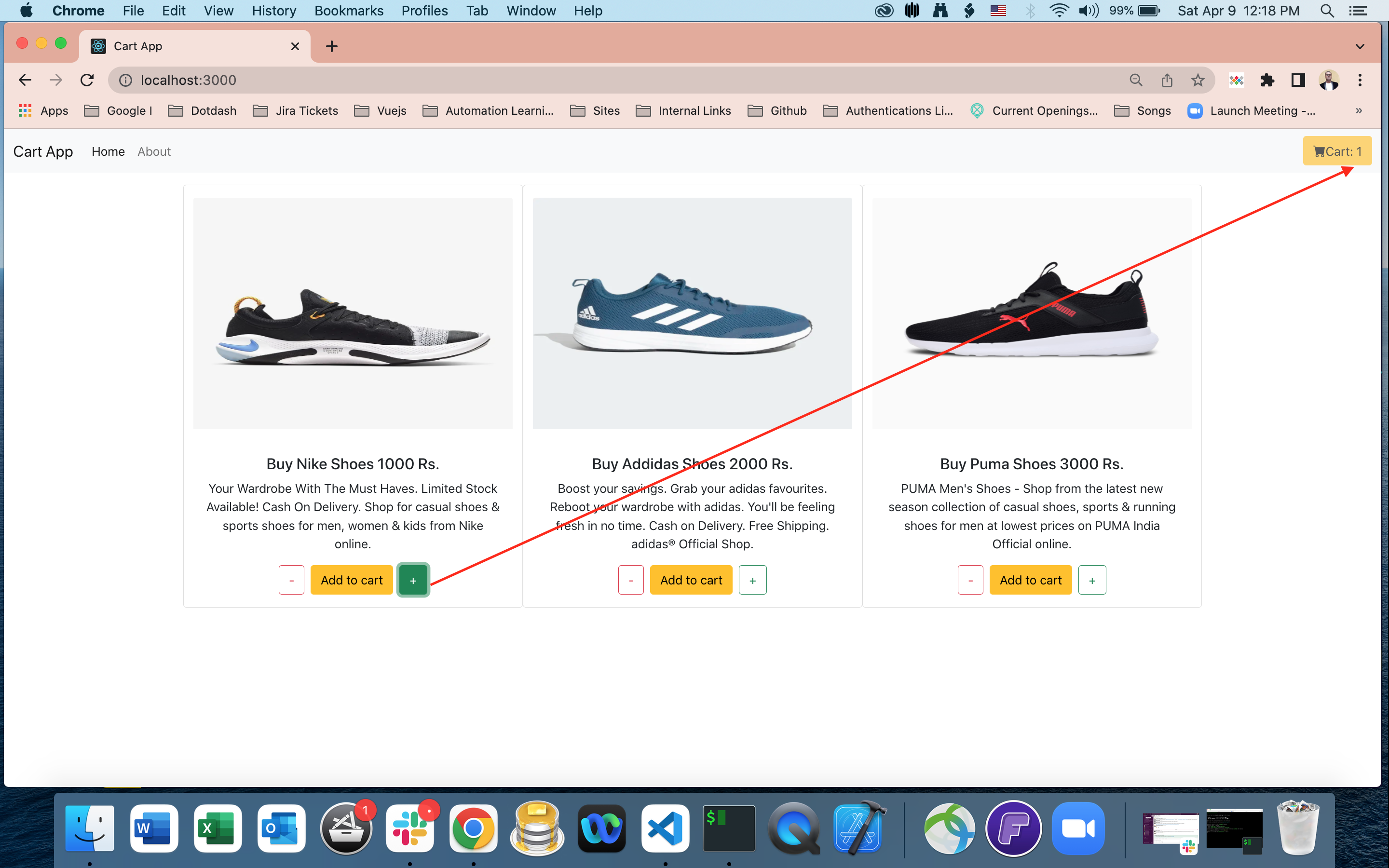Click the Share page icon in the address bar
This screenshot has height=868, width=1389.
point(1166,81)
